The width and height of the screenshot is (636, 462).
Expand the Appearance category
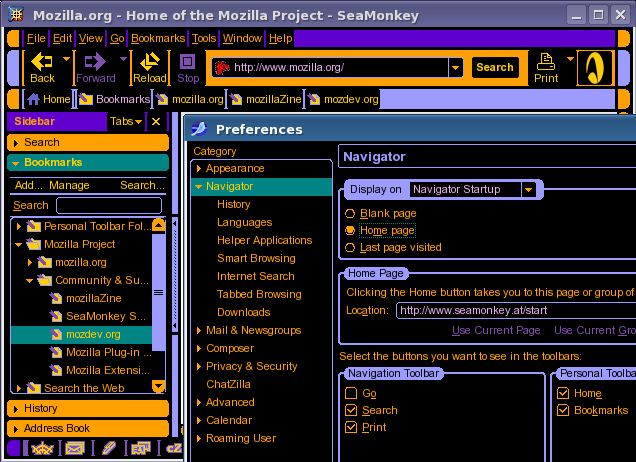tap(199, 168)
